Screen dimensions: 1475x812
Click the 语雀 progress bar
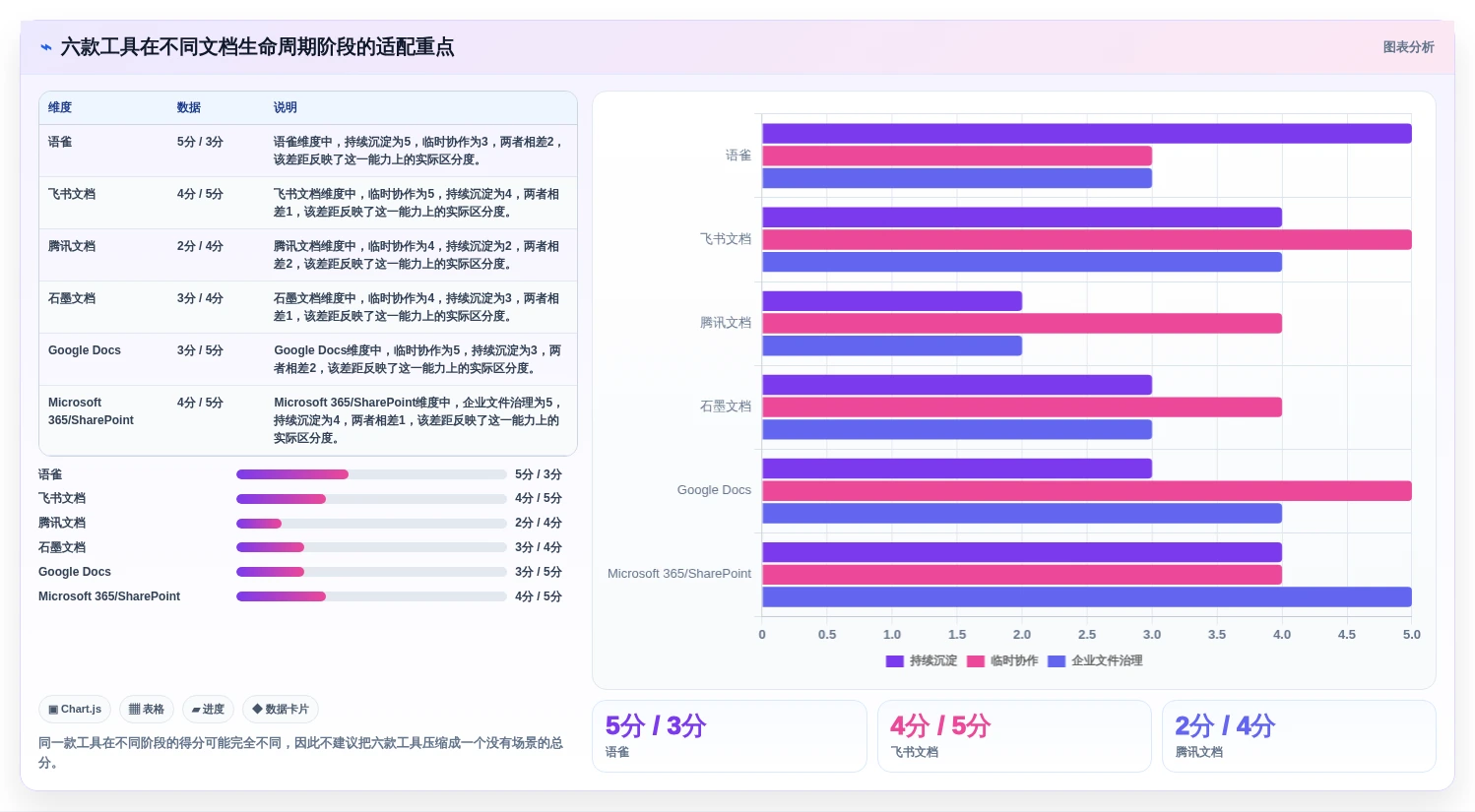coord(371,474)
